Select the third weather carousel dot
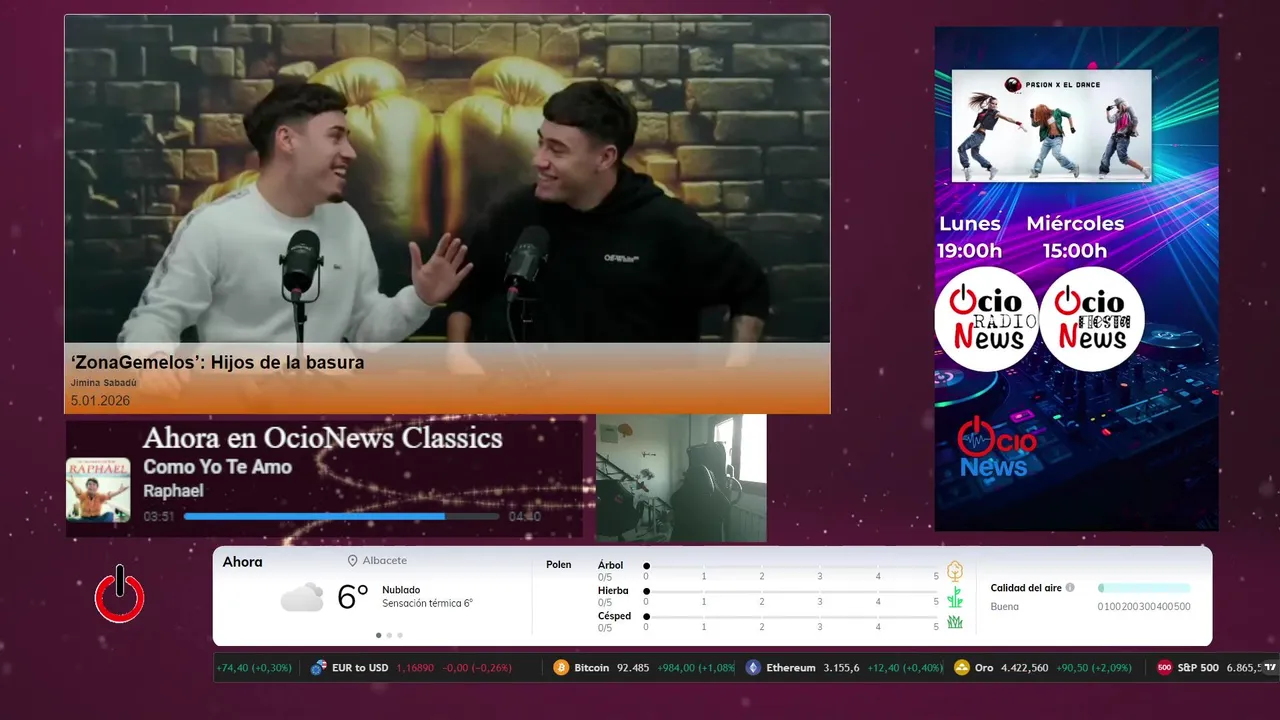 [x=400, y=635]
